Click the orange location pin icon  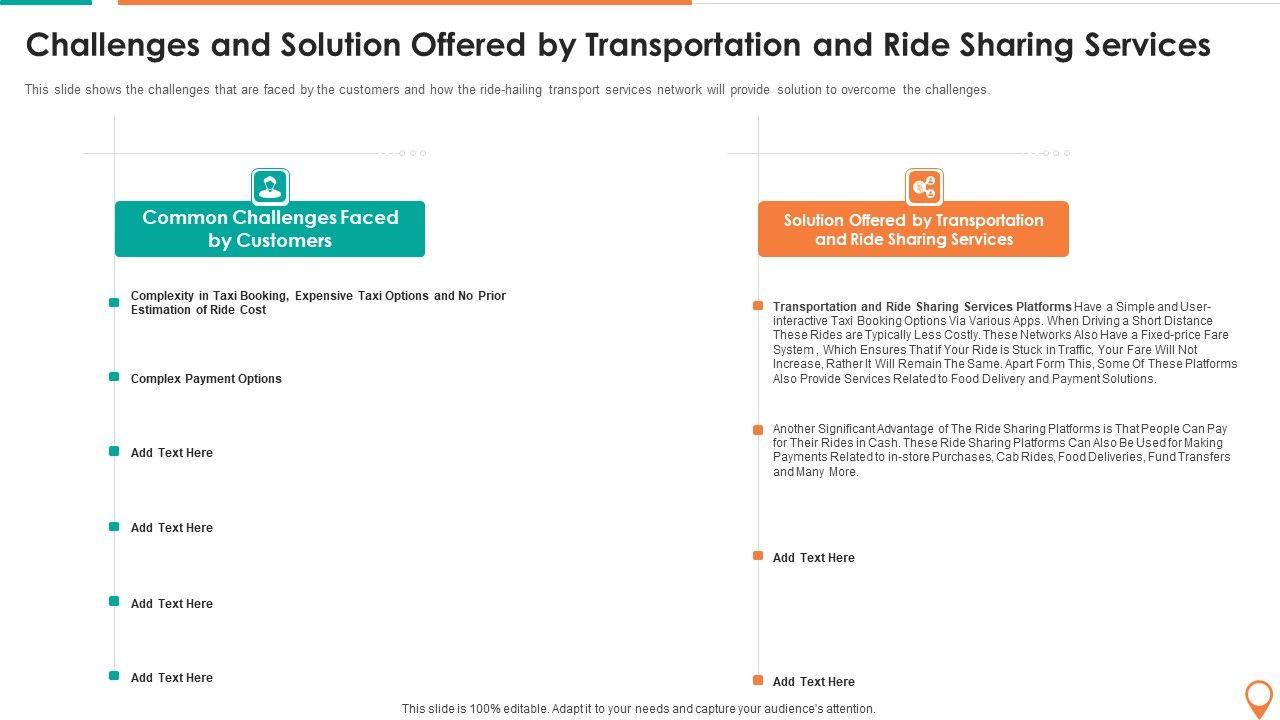pyautogui.click(x=1258, y=697)
